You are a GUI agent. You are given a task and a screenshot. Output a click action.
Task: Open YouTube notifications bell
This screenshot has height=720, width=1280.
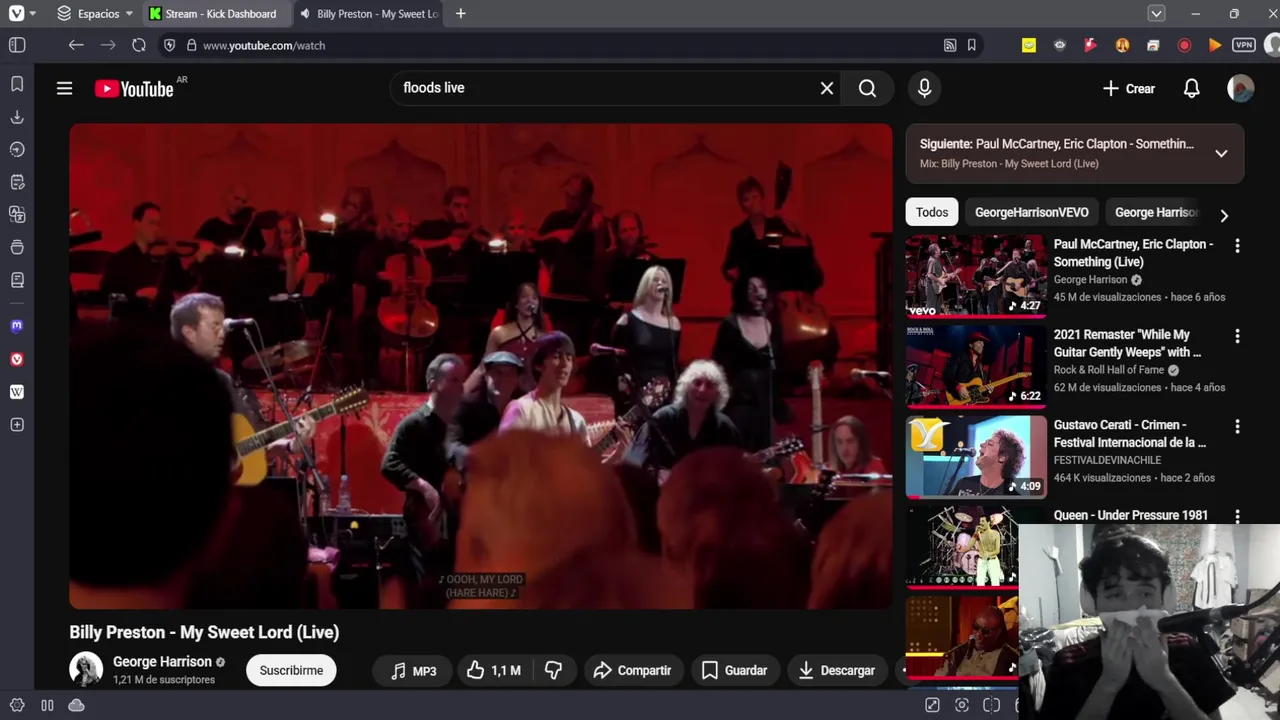coord(1191,88)
